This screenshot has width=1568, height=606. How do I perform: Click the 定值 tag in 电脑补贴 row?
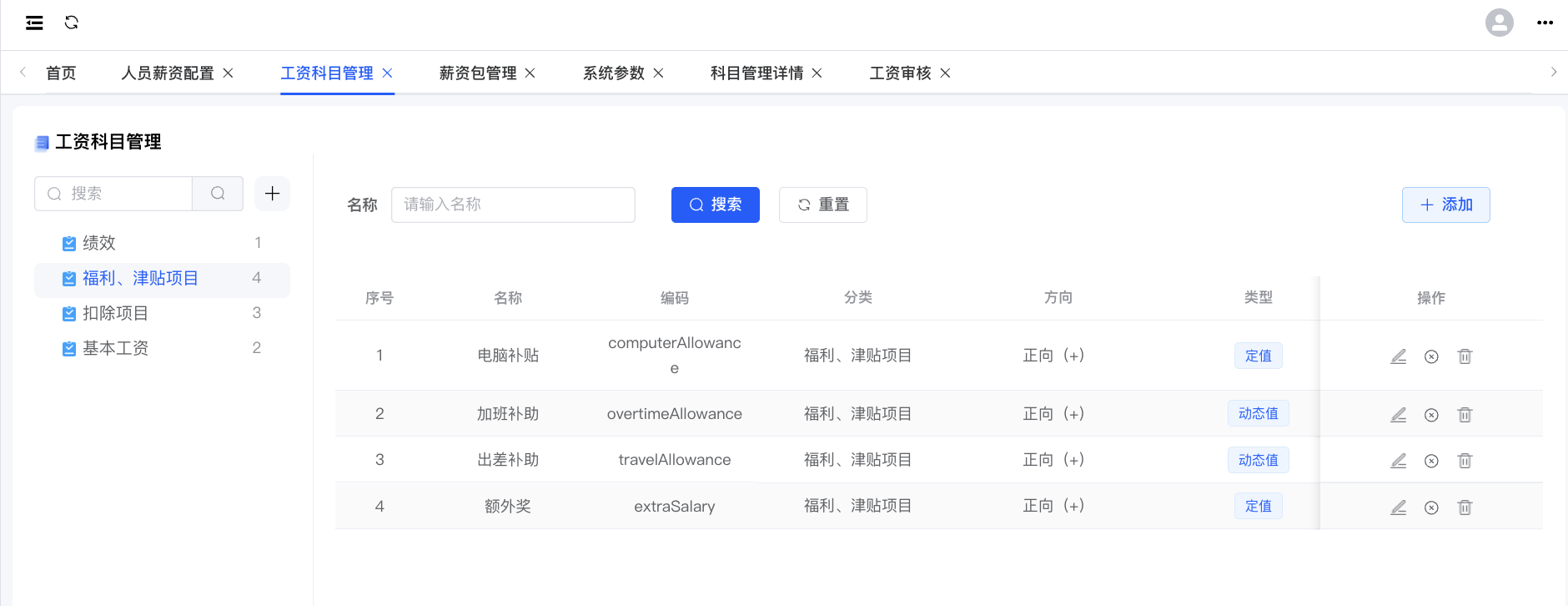(1258, 356)
